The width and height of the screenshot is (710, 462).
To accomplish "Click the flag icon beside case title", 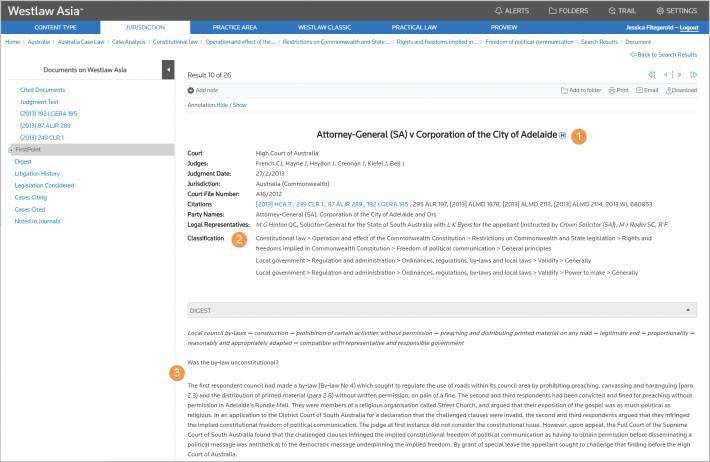I will click(562, 135).
